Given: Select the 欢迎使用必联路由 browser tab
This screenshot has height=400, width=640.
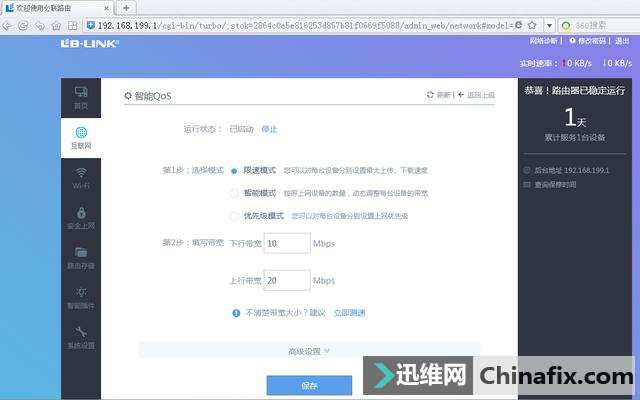Looking at the screenshot, I should [55, 7].
